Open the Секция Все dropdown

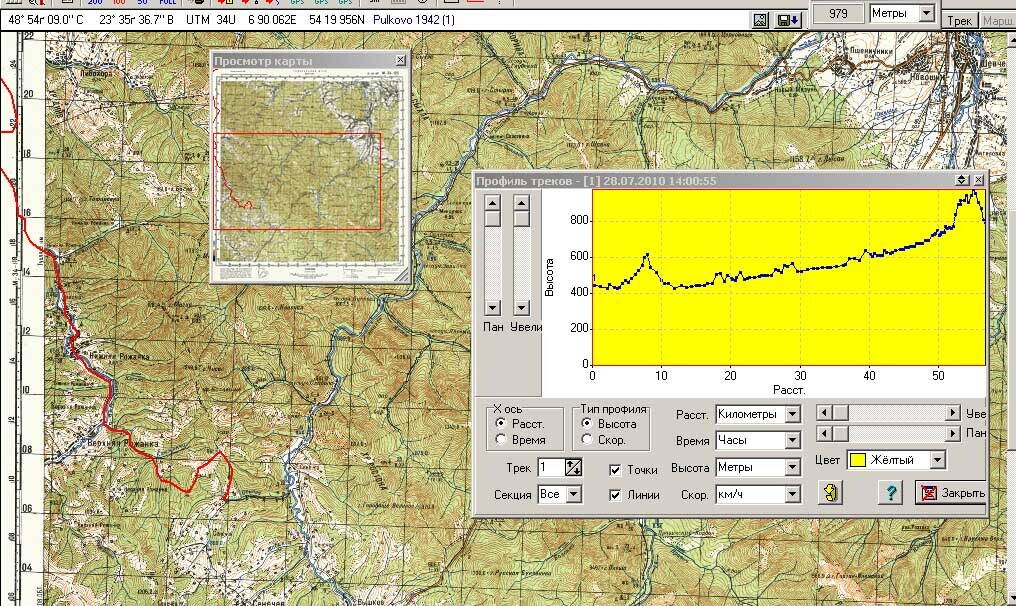click(573, 494)
